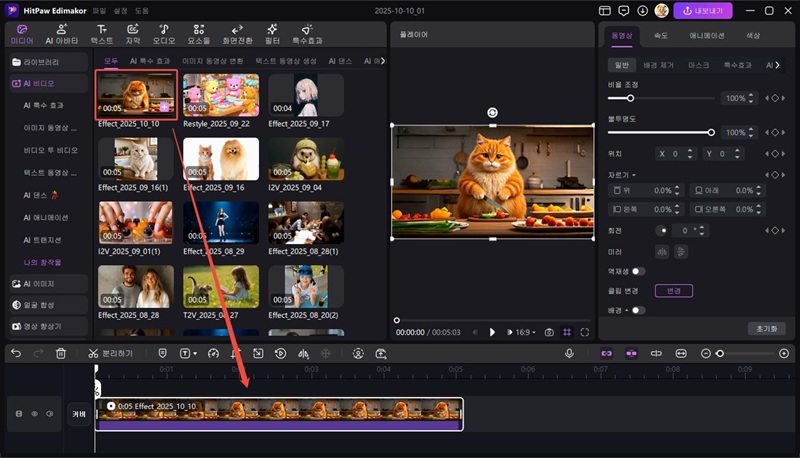Viewport: 800px width, 458px height.
Task: Toggle the 역재생 (reverse playback) switch
Action: click(637, 271)
